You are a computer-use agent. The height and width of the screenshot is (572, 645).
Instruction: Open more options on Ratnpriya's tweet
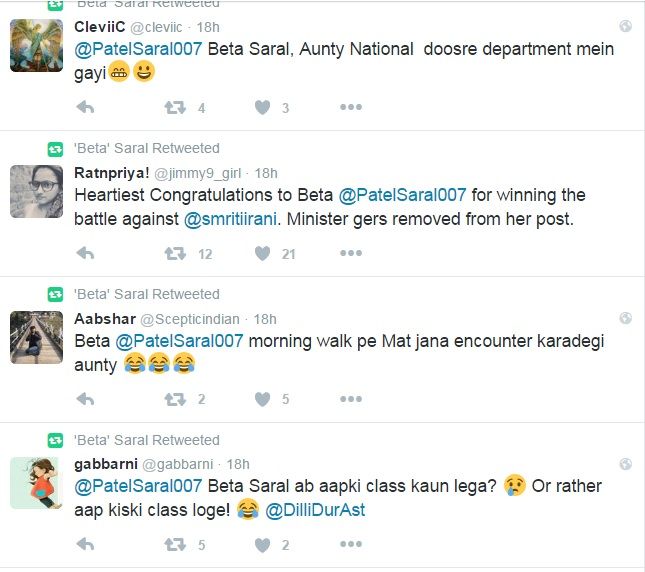click(x=350, y=254)
